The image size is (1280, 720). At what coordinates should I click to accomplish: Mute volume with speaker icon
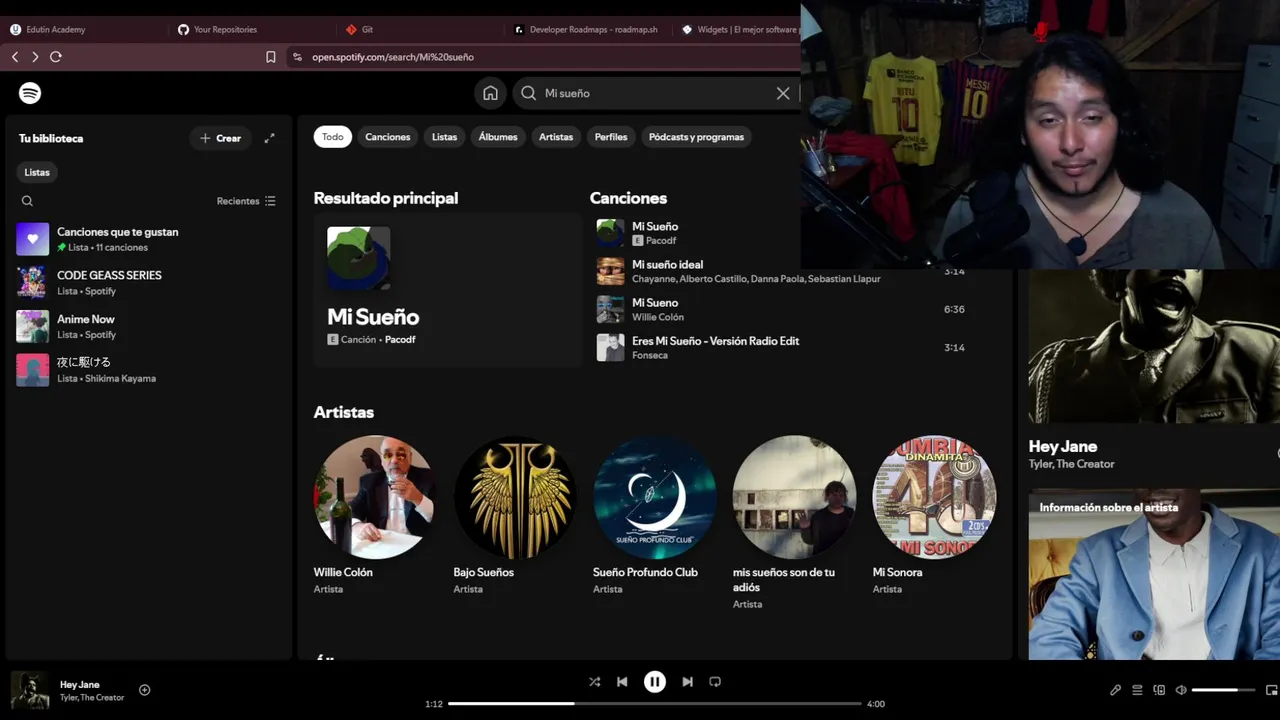click(x=1181, y=690)
